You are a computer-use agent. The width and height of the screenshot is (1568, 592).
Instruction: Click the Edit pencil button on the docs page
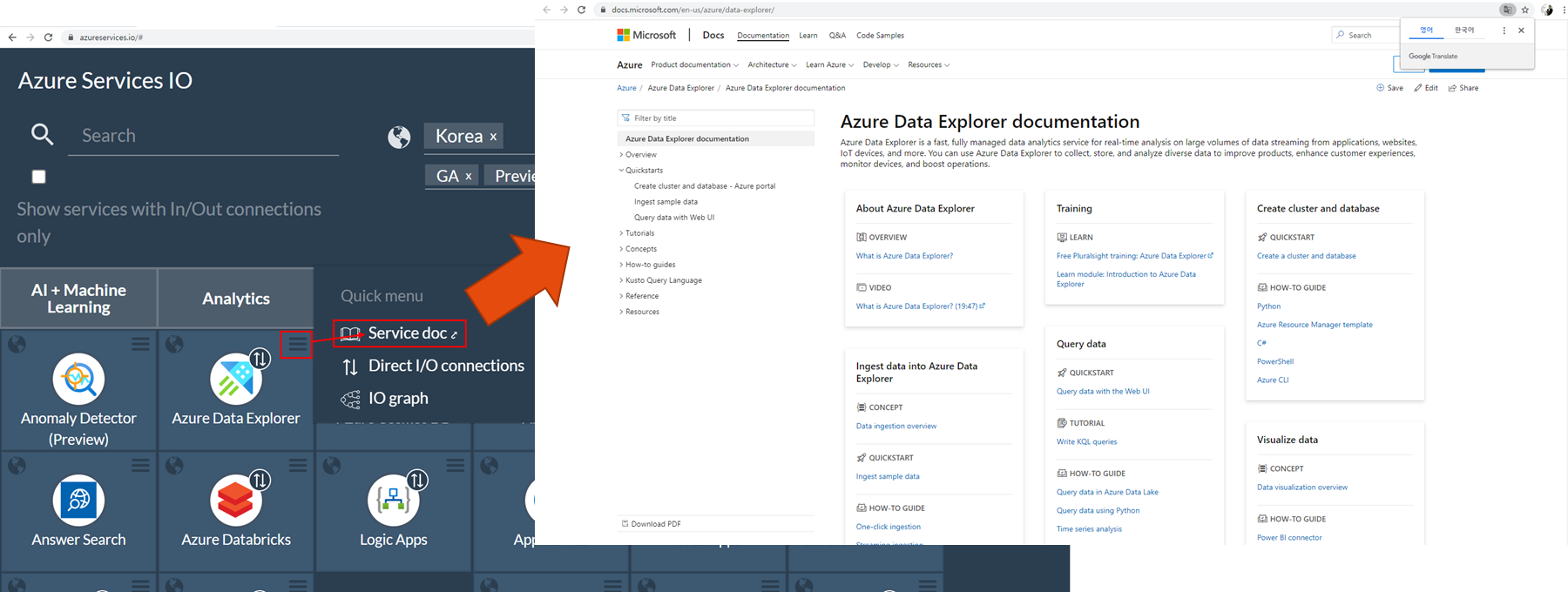pos(1426,88)
